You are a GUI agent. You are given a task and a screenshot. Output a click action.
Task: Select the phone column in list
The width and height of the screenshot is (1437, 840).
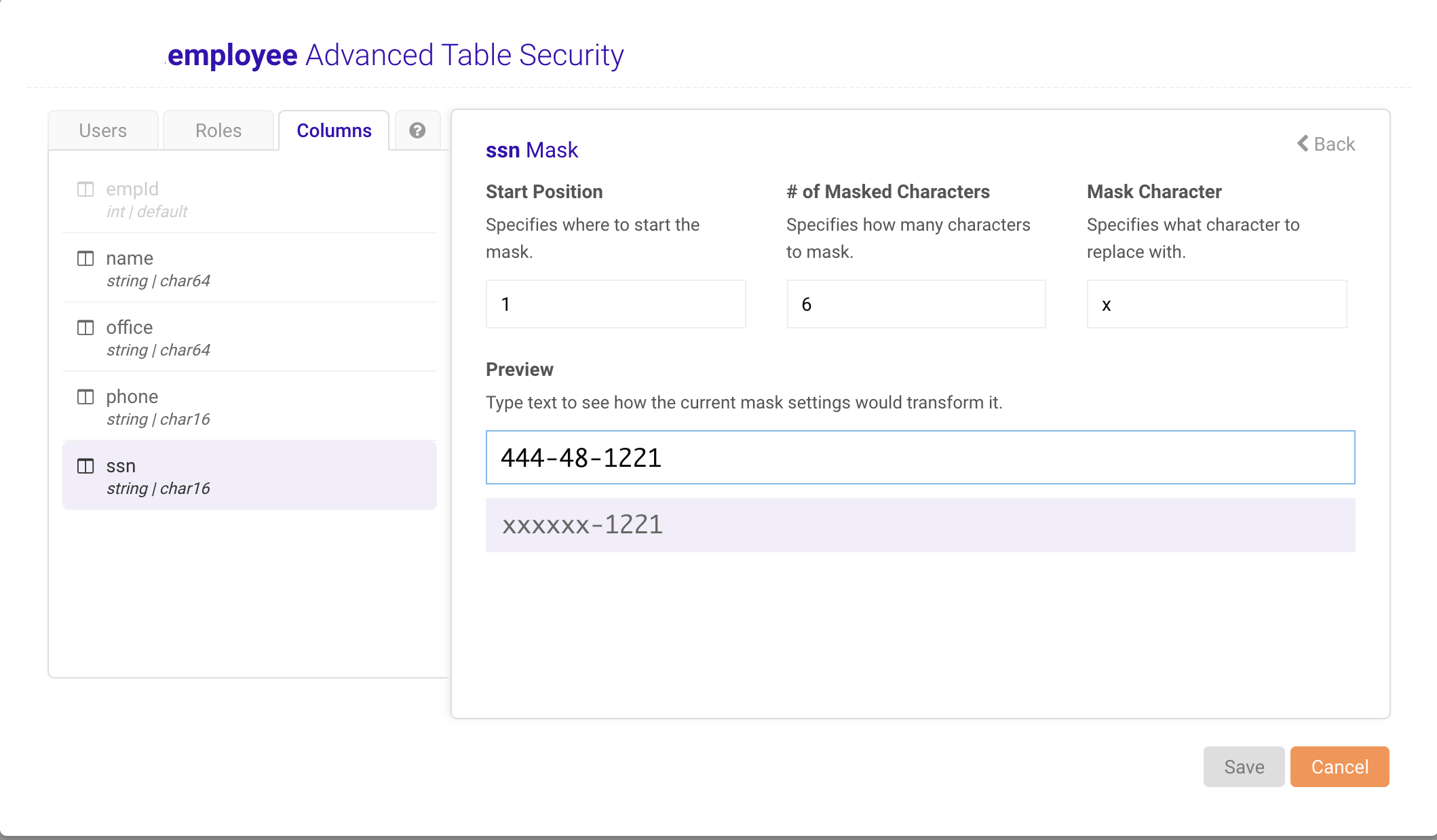pyautogui.click(x=249, y=406)
